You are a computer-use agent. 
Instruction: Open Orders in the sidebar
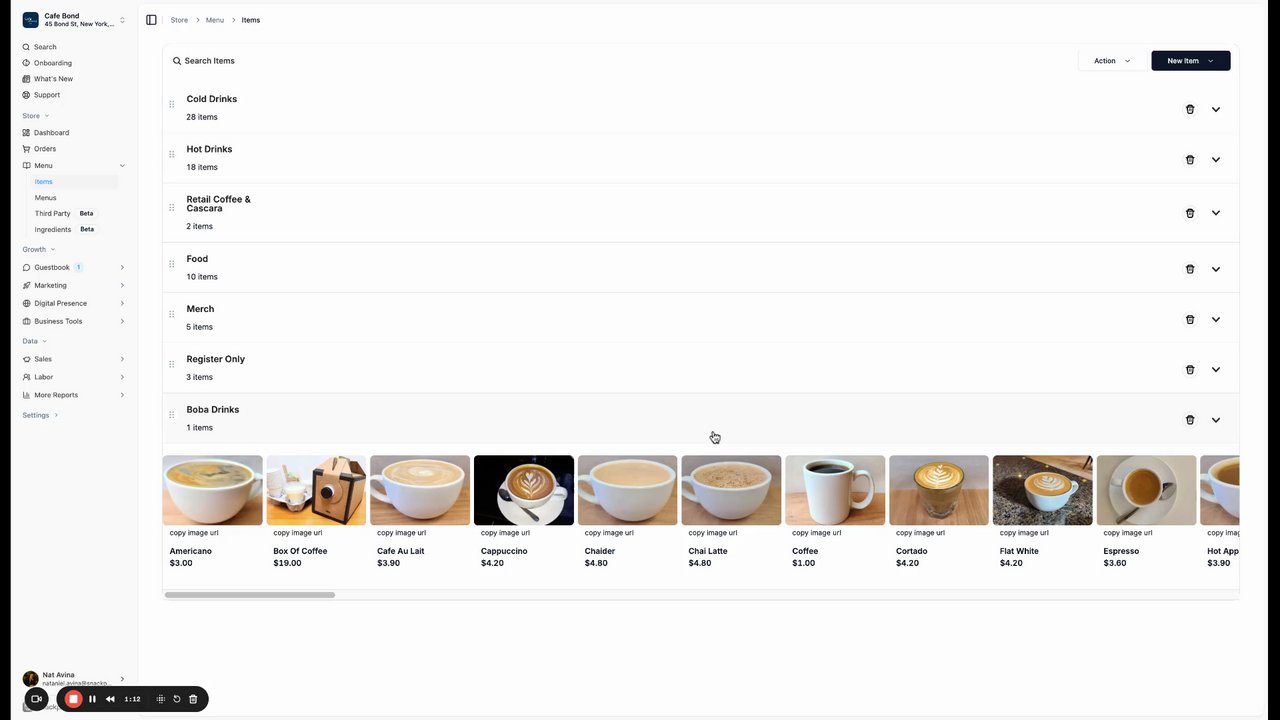point(45,149)
